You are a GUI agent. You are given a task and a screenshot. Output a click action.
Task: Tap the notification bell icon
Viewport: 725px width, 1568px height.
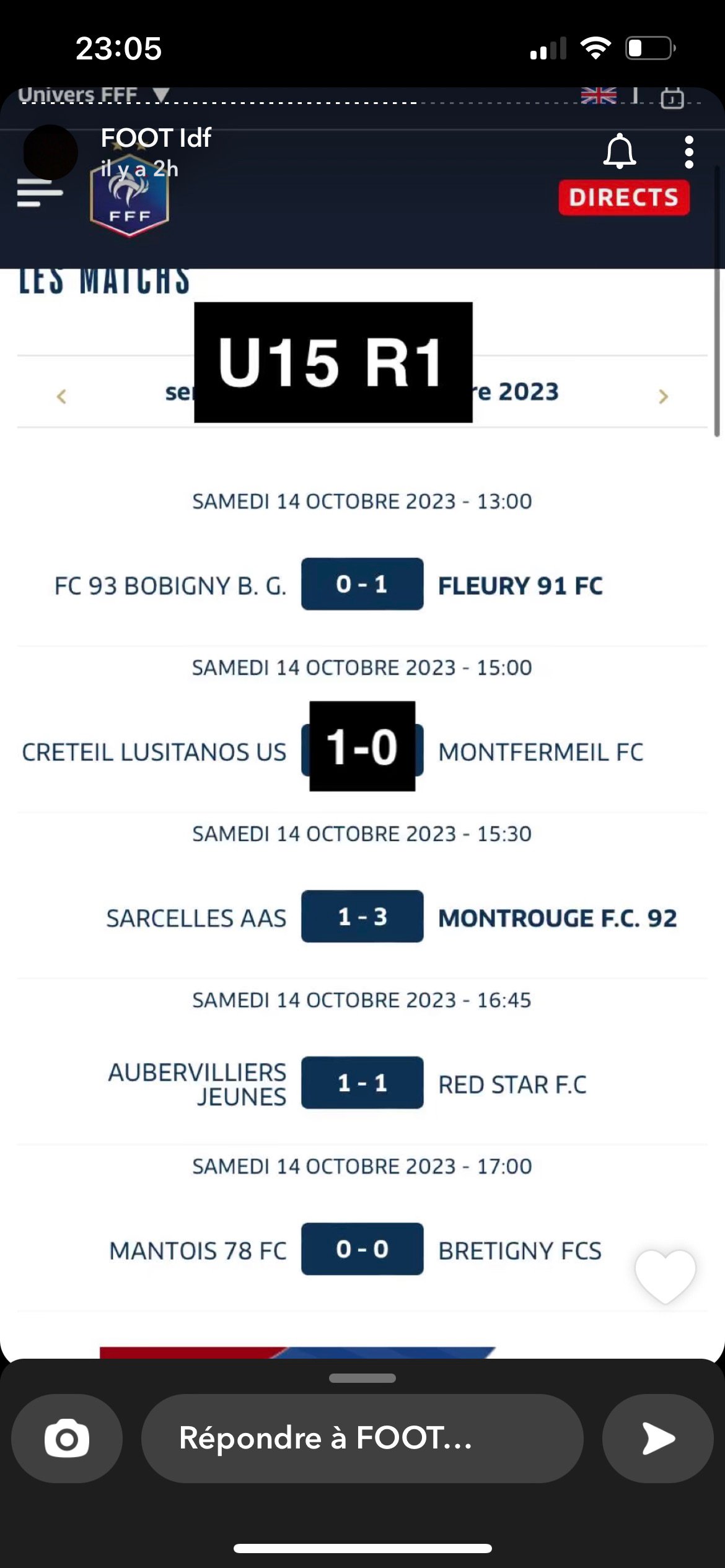pyautogui.click(x=619, y=151)
